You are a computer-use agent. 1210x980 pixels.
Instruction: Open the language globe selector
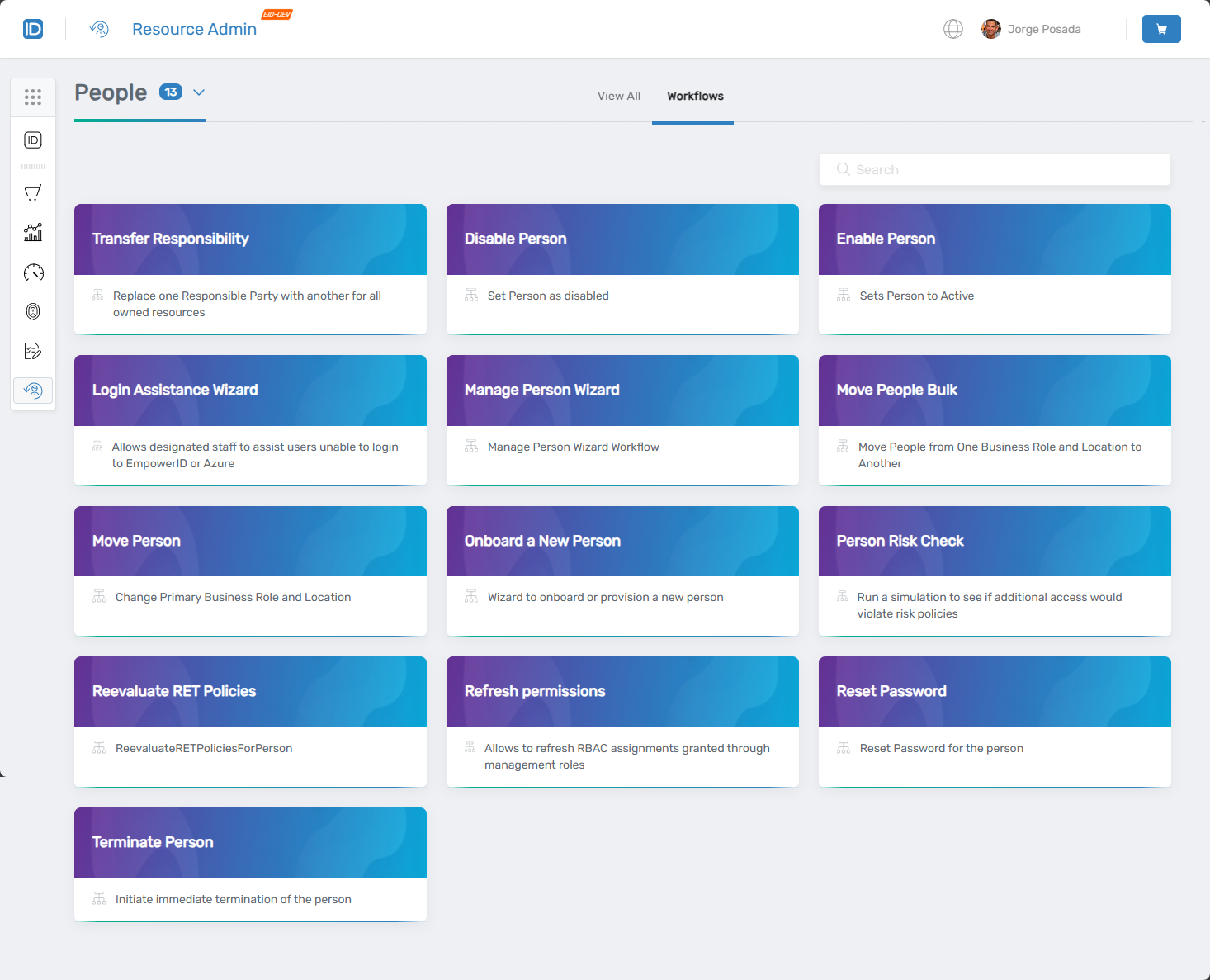[x=953, y=29]
